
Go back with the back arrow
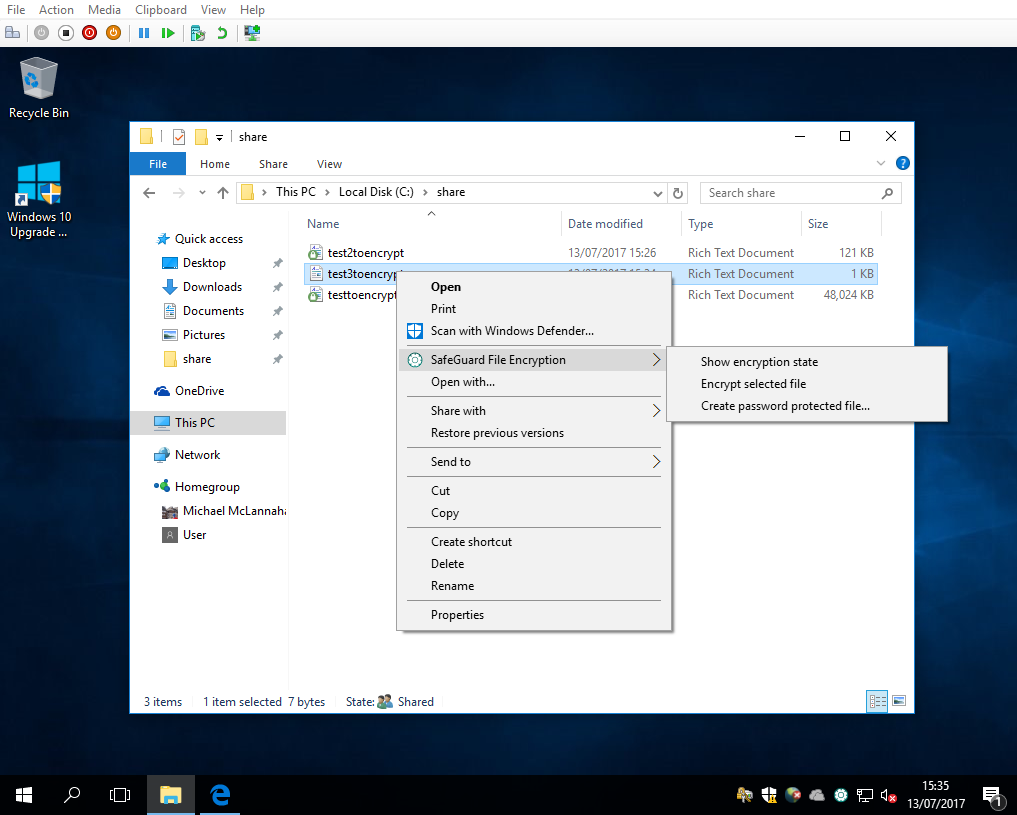click(149, 193)
